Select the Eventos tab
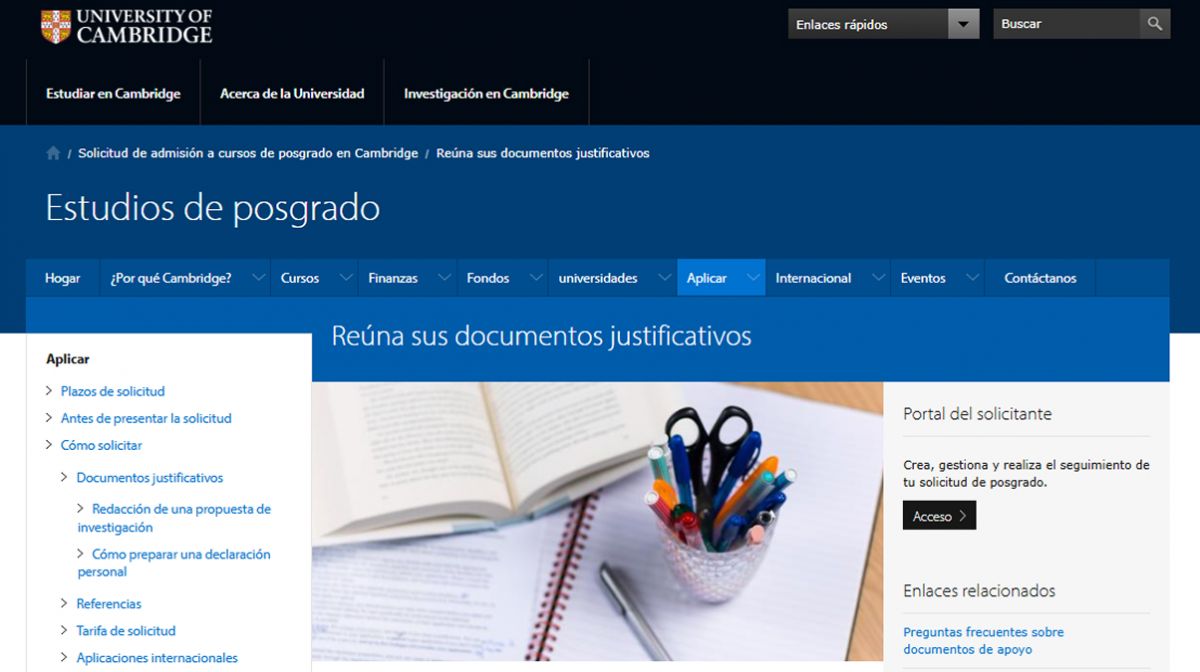The width and height of the screenshot is (1200, 672). coord(923,278)
